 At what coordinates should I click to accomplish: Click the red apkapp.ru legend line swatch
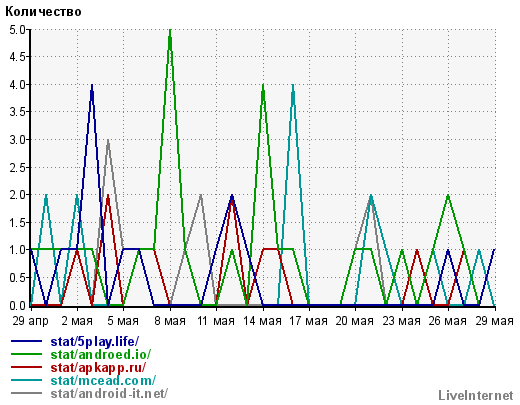(x=27, y=367)
